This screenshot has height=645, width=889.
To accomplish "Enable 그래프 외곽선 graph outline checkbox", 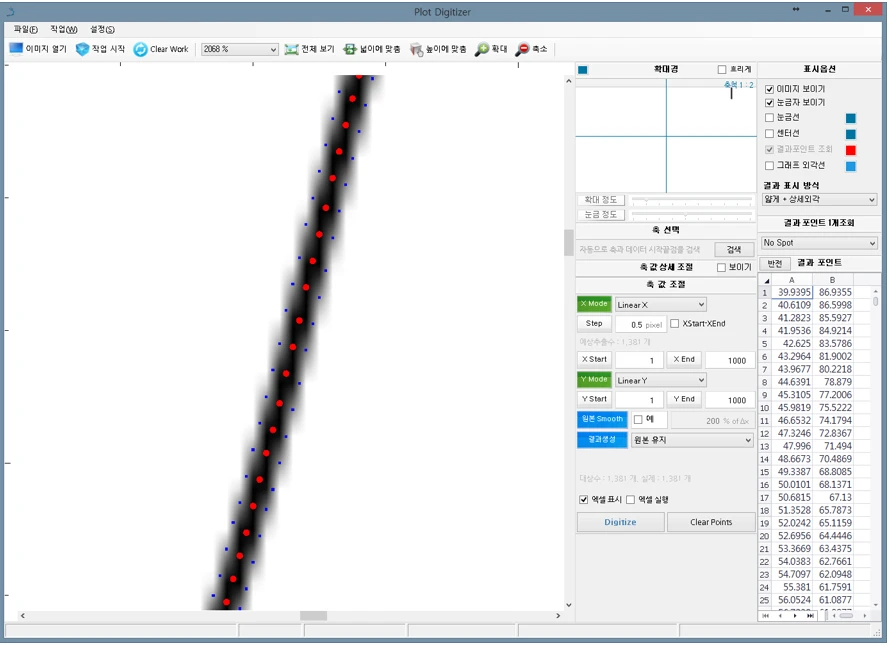I will pyautogui.click(x=769, y=166).
